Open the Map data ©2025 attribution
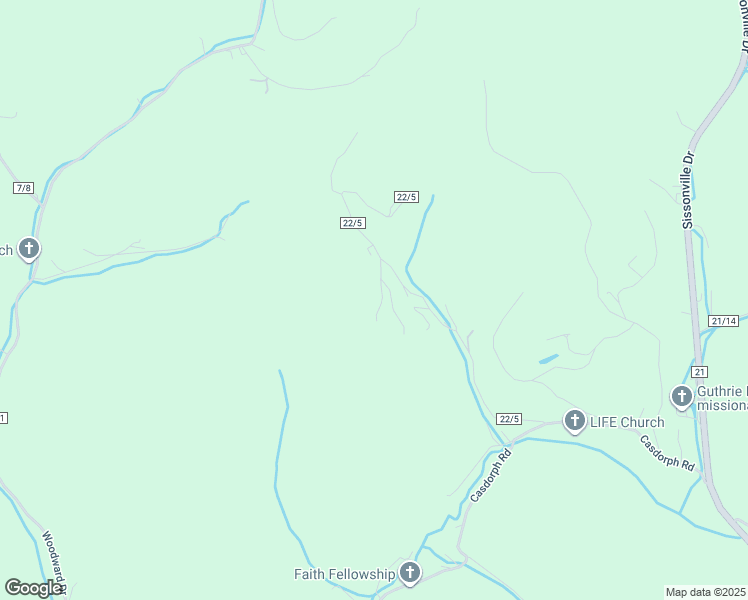The height and width of the screenshot is (600, 748). point(706,592)
